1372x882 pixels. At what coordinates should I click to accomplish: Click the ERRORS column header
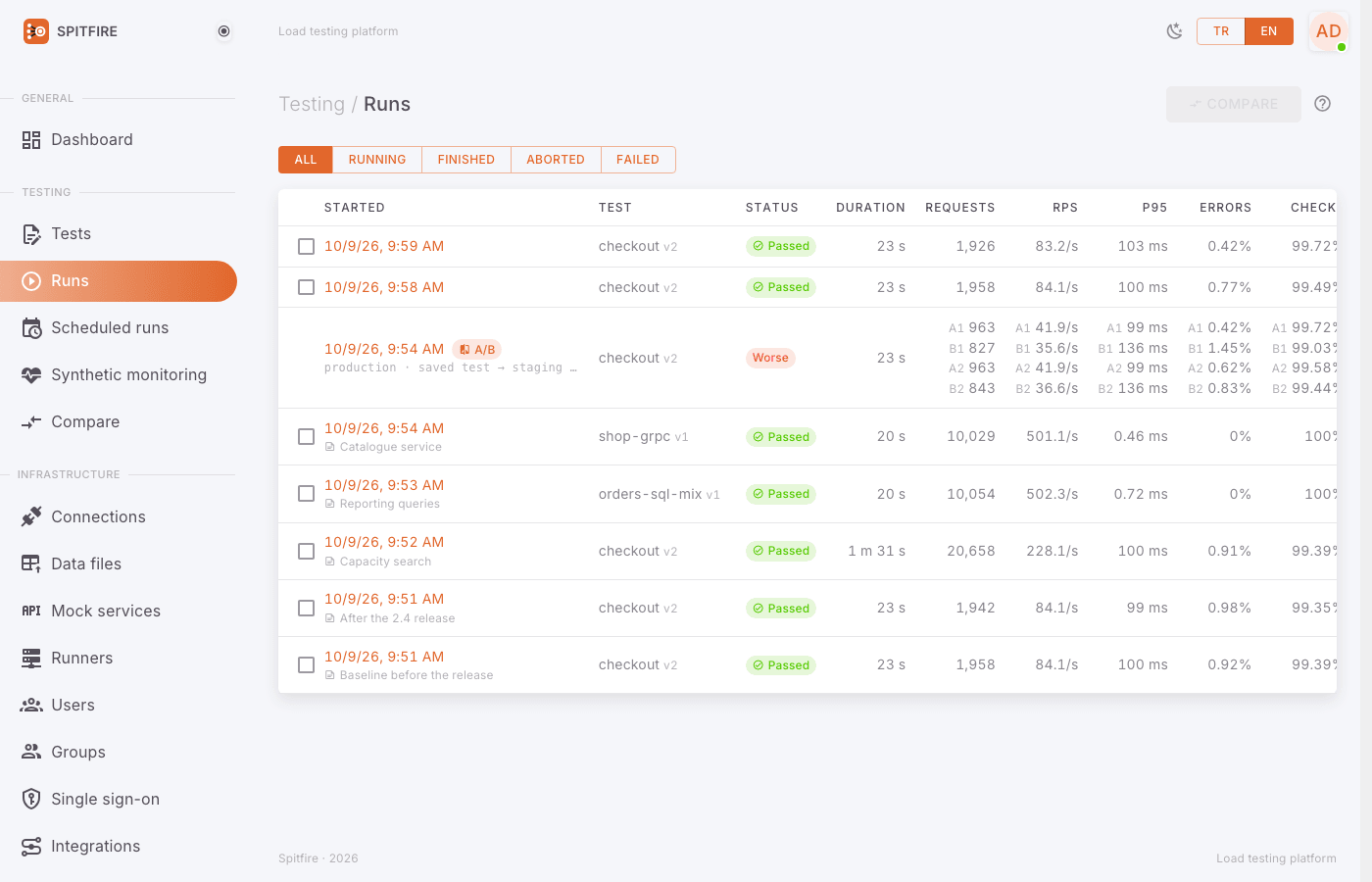click(x=1225, y=208)
